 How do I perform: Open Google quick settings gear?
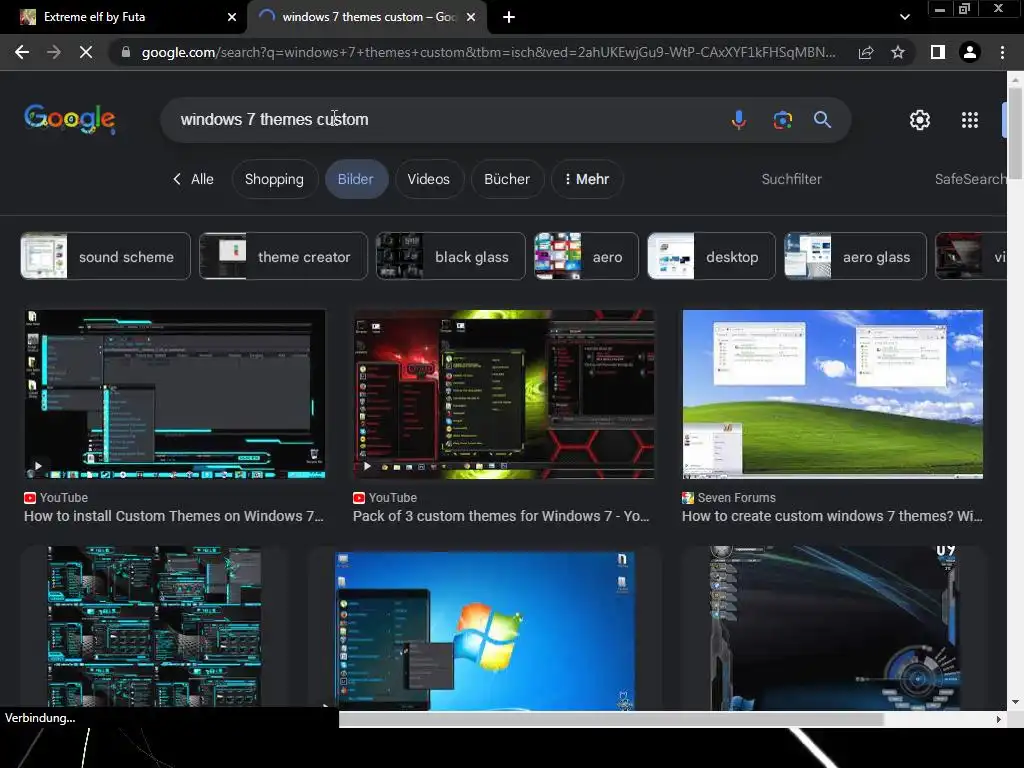(x=920, y=120)
